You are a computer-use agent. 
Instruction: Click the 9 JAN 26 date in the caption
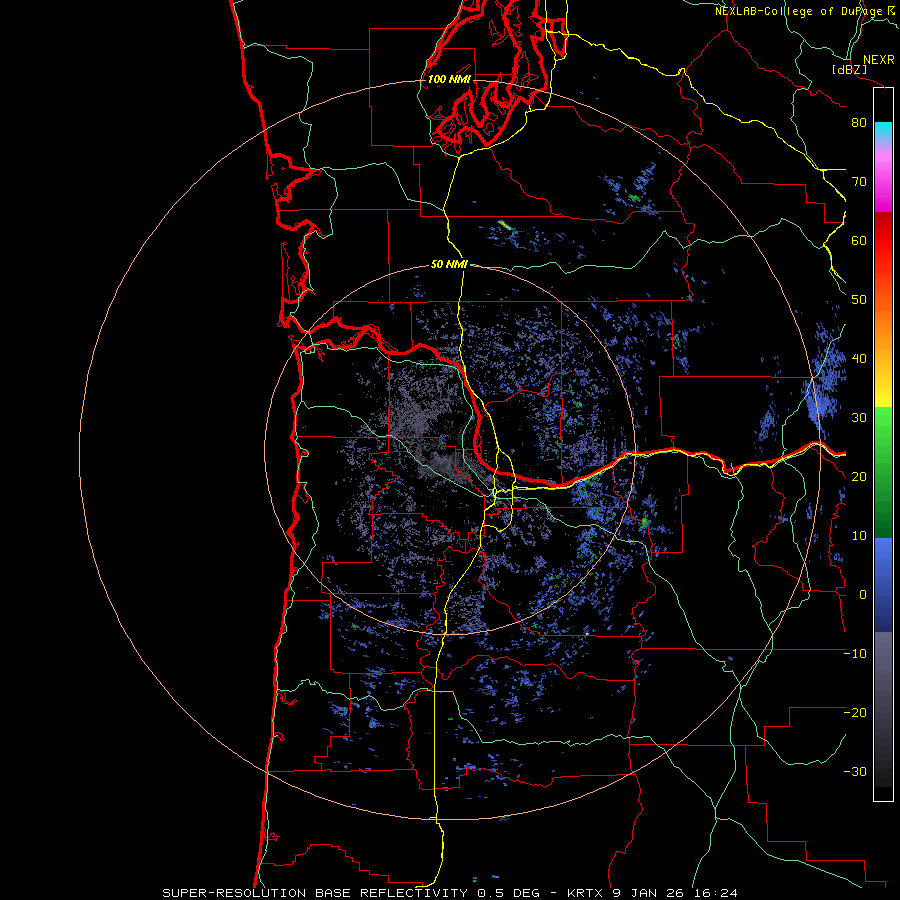pyautogui.click(x=649, y=893)
